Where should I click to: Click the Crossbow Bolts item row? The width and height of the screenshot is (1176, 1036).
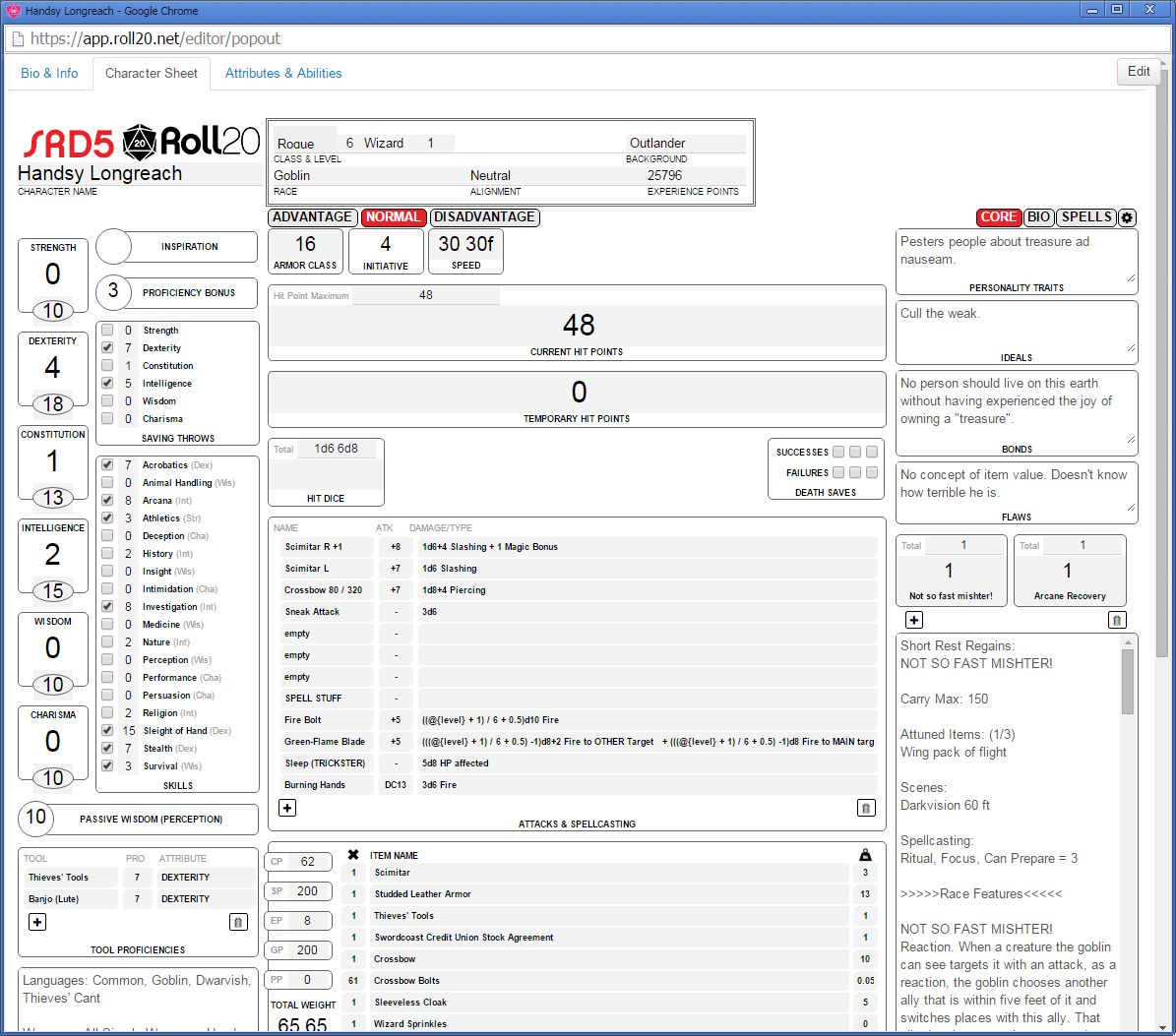click(609, 981)
